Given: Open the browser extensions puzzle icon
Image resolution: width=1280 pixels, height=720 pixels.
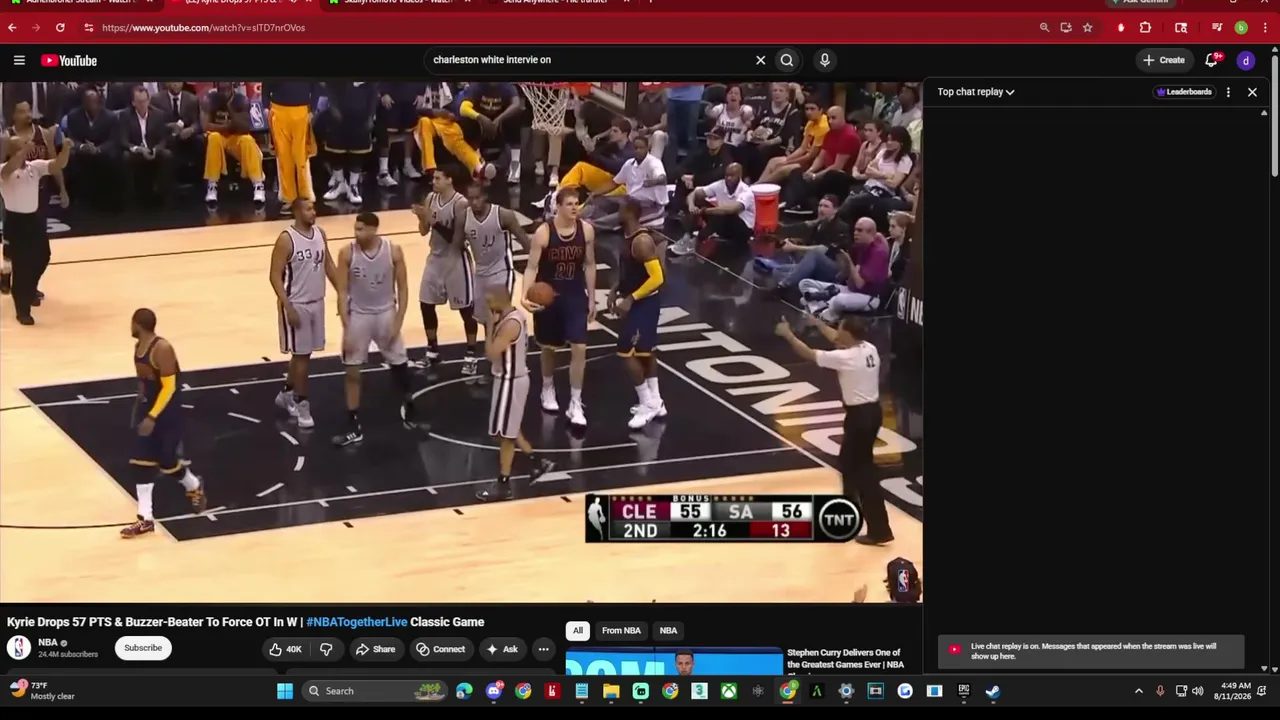Looking at the screenshot, I should pos(1146,28).
